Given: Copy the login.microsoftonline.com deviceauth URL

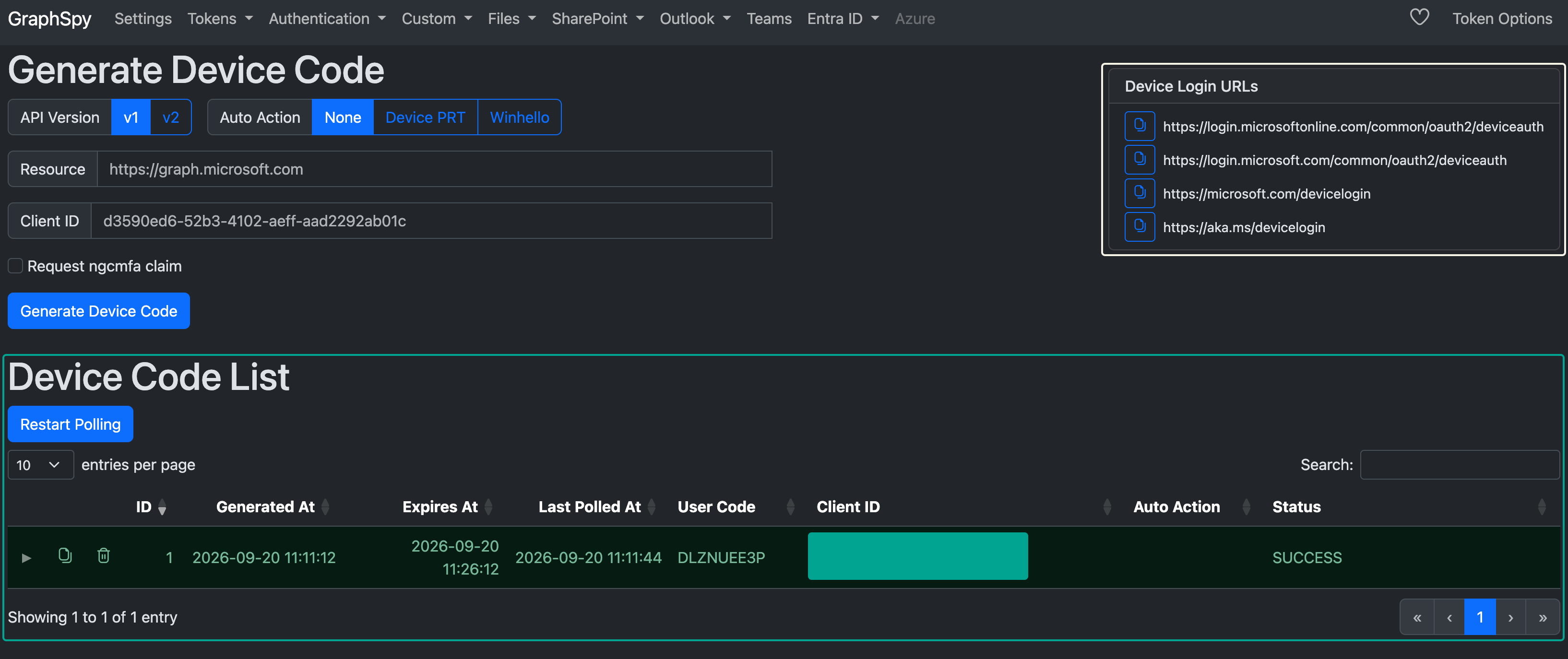Looking at the screenshot, I should tap(1140, 126).
